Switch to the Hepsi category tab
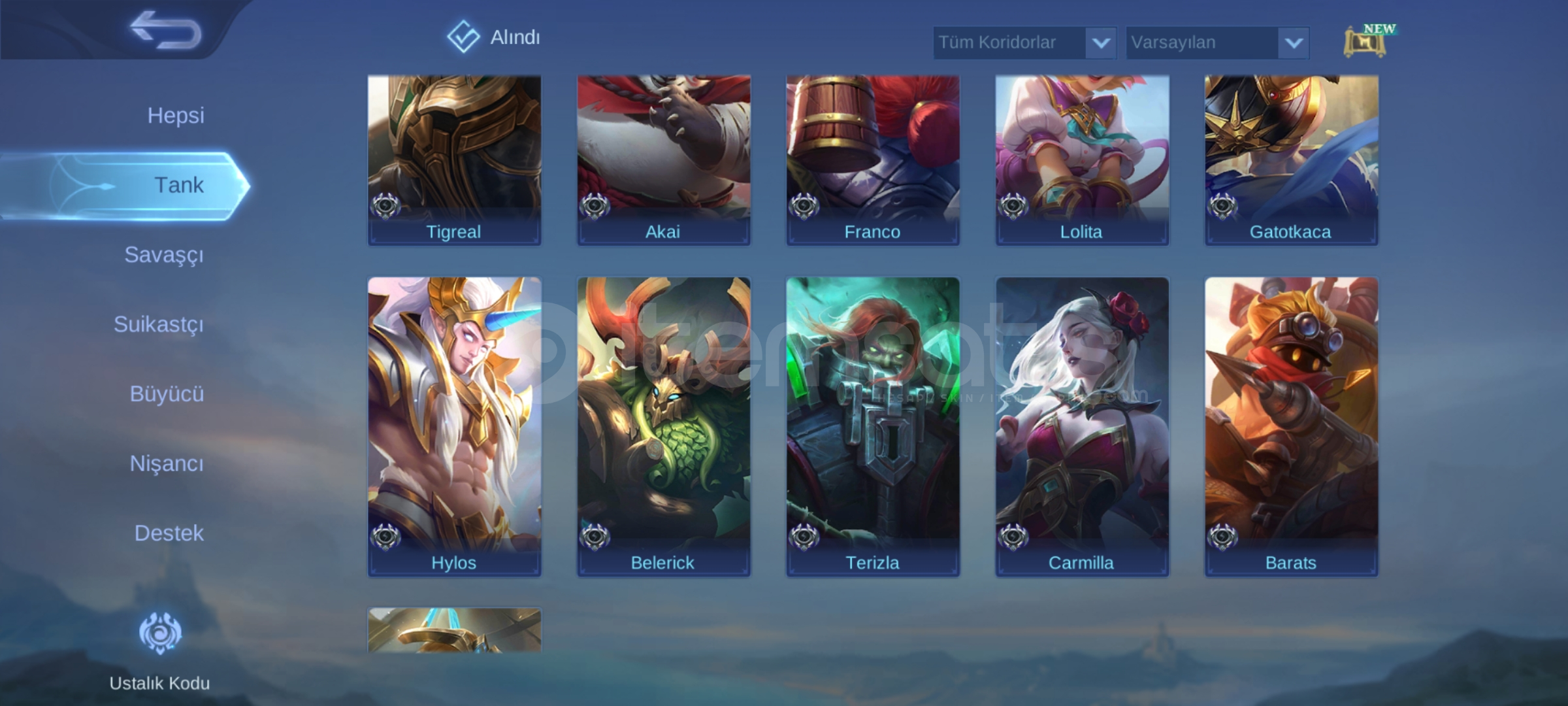The width and height of the screenshot is (1568, 706). pos(176,115)
